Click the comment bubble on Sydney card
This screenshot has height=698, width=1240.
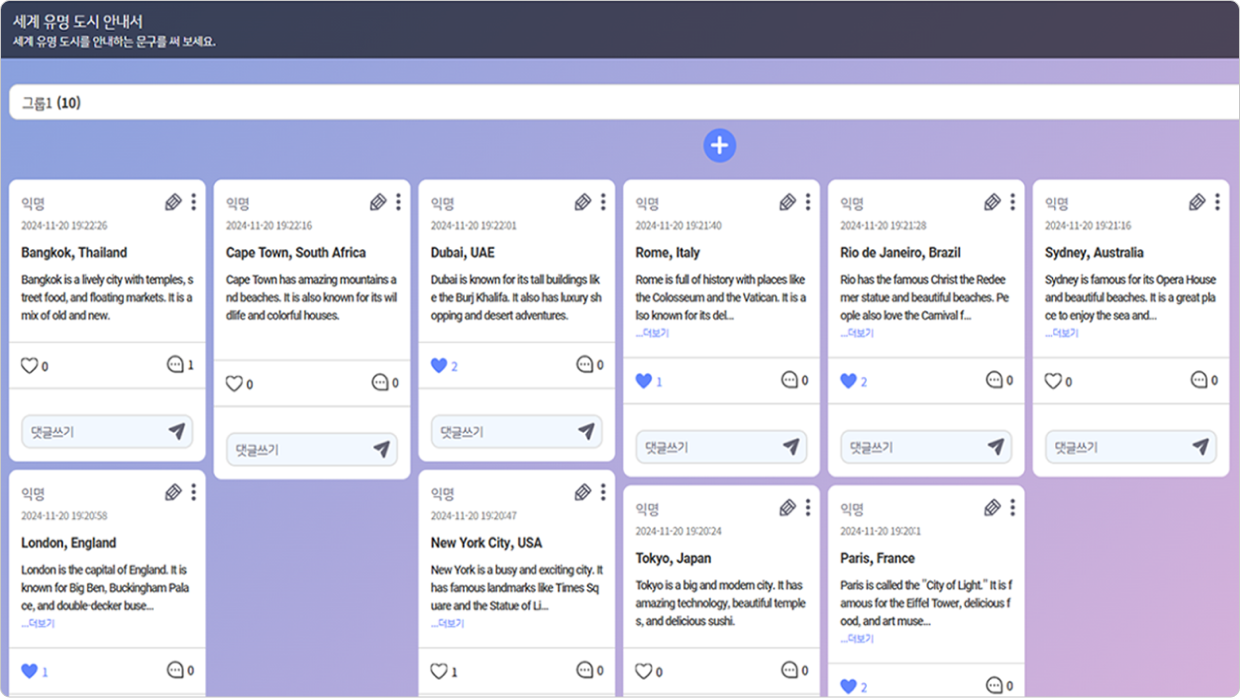[x=1199, y=380]
